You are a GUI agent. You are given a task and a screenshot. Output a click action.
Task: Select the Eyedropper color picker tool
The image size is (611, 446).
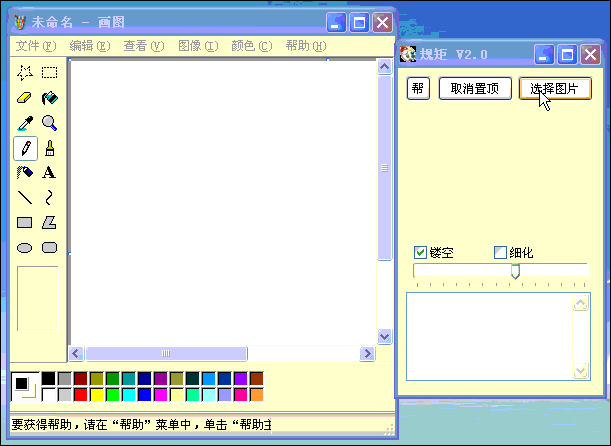point(25,123)
